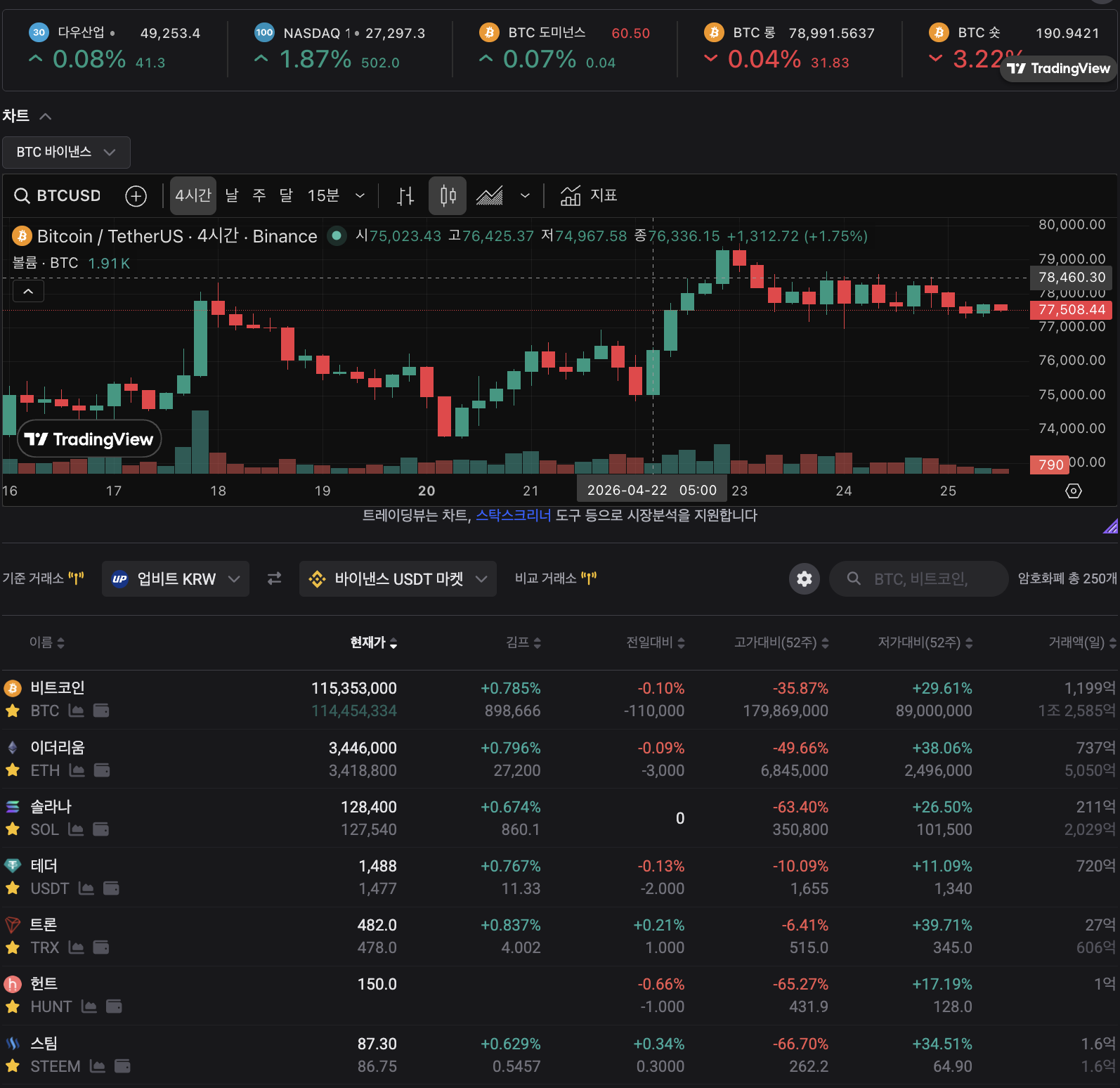Viewport: 1120px width, 1088px height.
Task: Open the 바이낸스 USDT 마켓 dropdown
Action: [398, 578]
